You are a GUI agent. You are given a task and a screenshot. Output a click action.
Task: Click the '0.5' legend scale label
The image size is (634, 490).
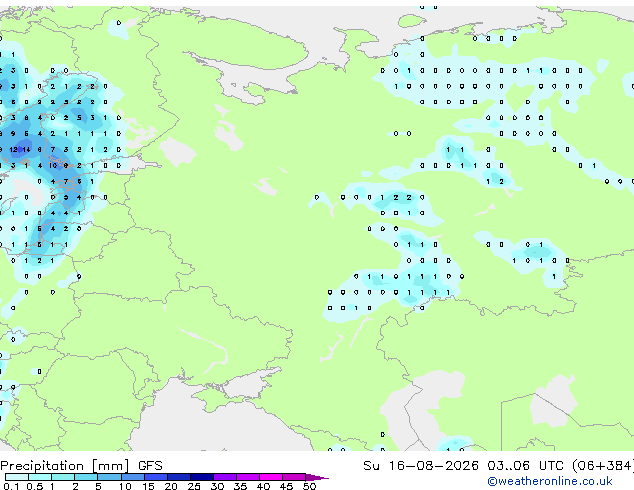[x=35, y=486]
